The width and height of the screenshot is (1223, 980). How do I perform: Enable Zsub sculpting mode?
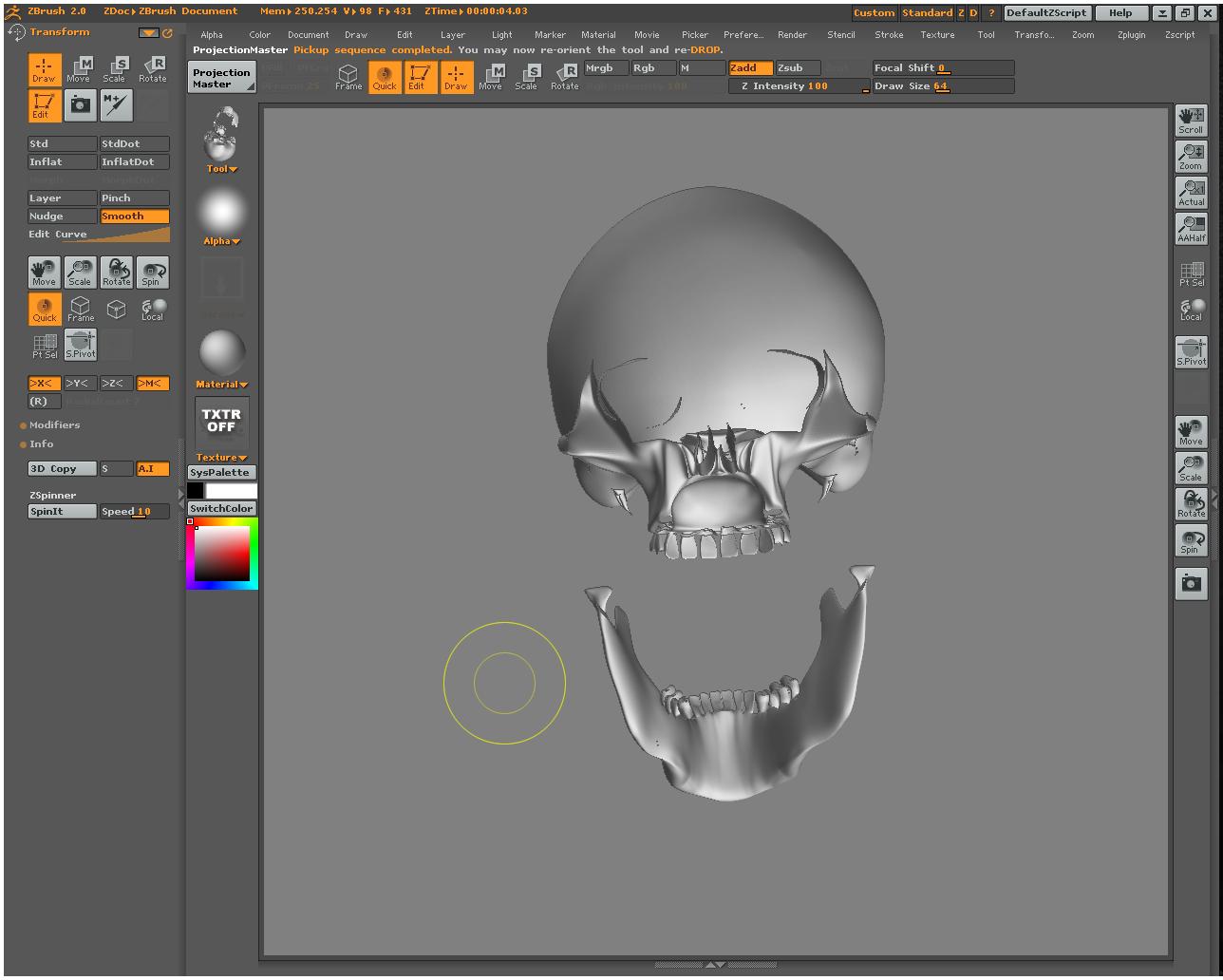795,67
